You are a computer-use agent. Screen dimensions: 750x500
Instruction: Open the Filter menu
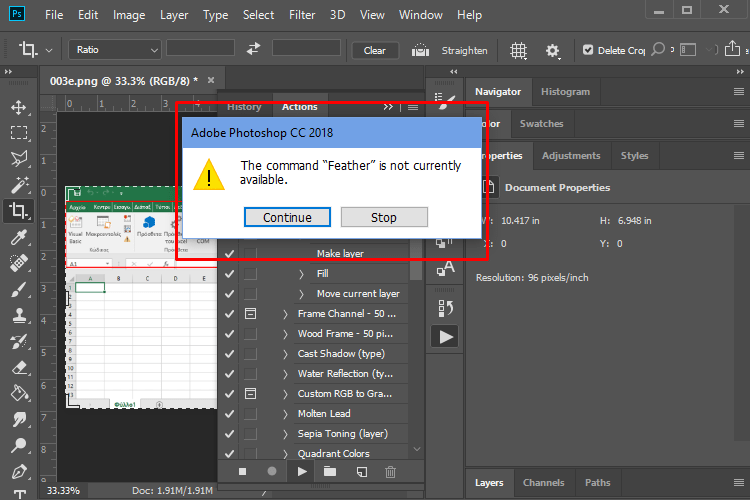302,15
